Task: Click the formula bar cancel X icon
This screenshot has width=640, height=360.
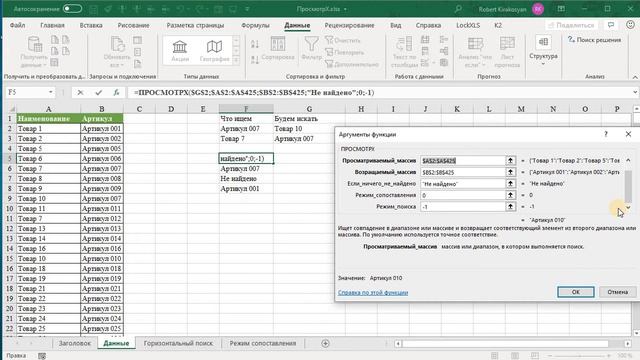Action: 80,93
